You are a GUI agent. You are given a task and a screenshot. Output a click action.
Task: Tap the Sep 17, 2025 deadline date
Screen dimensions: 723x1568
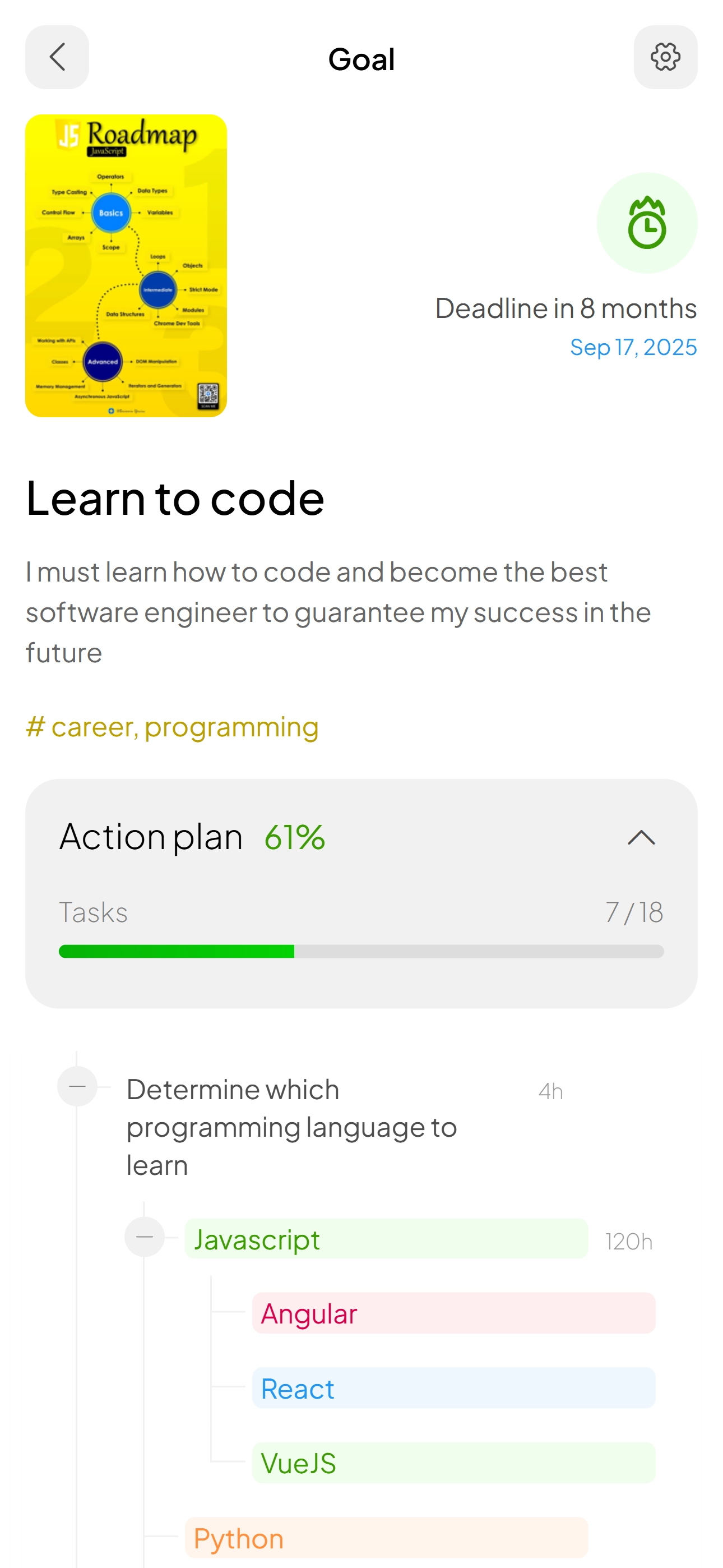pos(633,347)
